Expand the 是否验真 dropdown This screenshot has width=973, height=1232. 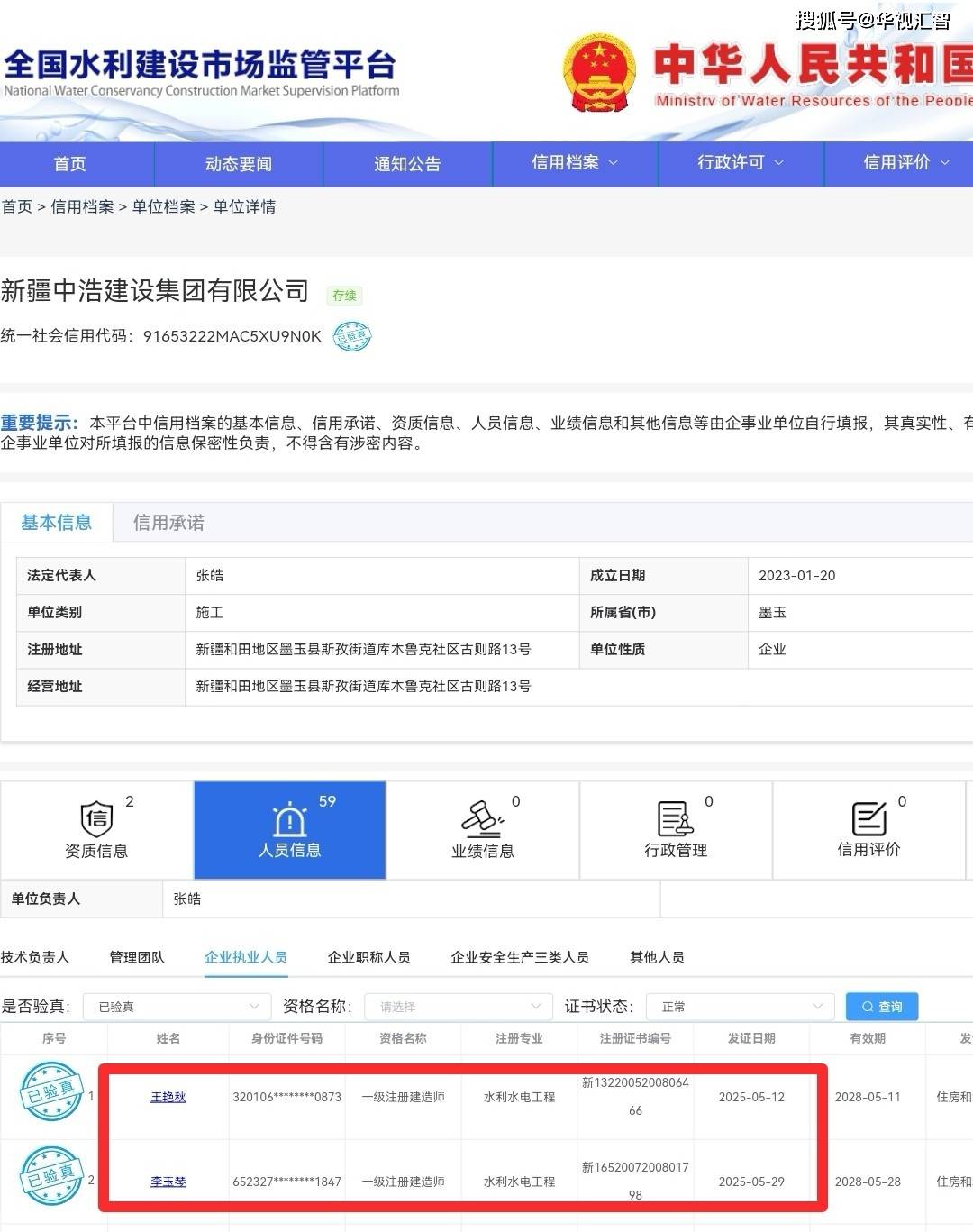[177, 1007]
